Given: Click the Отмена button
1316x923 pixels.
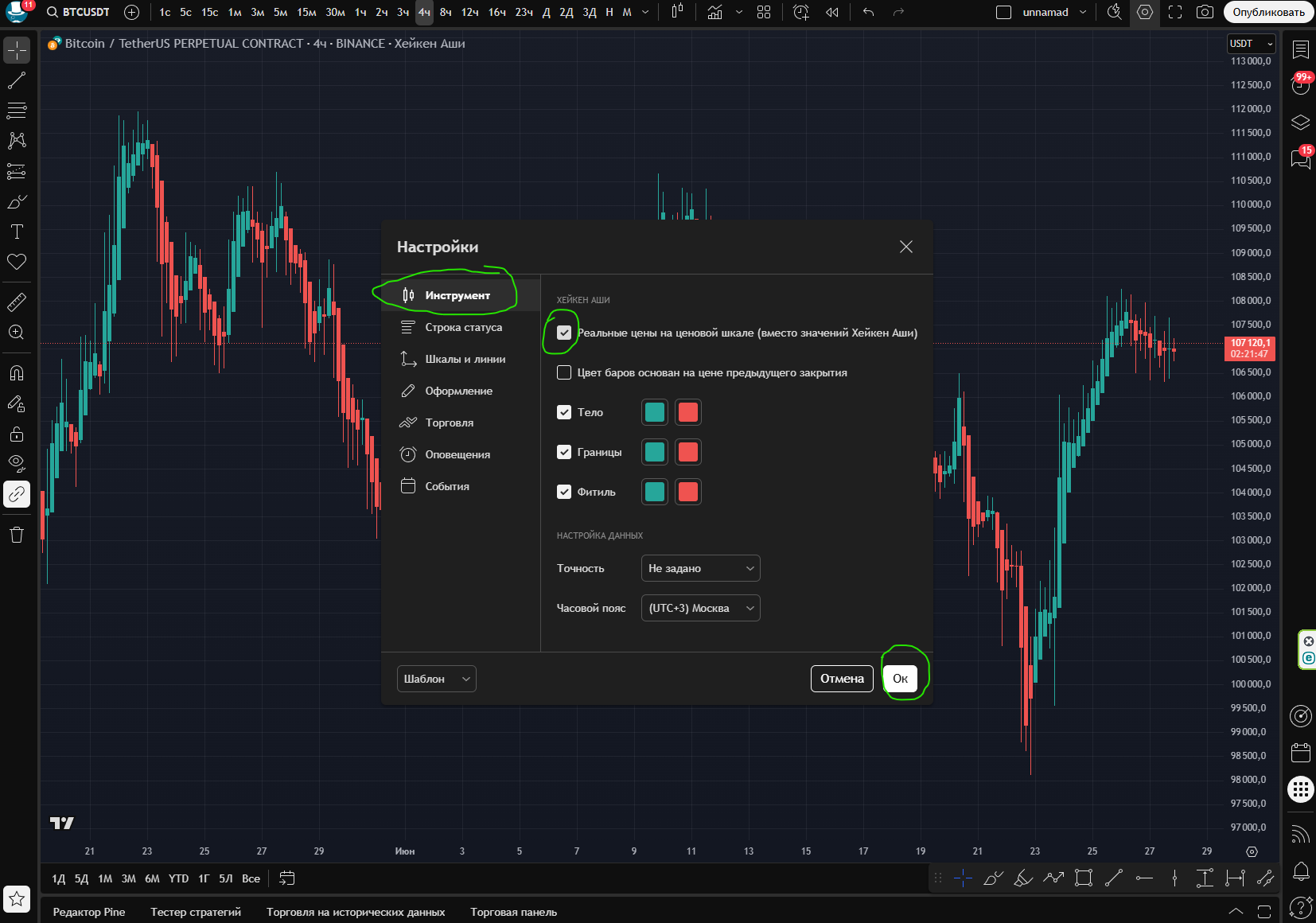Looking at the screenshot, I should click(x=842, y=679).
